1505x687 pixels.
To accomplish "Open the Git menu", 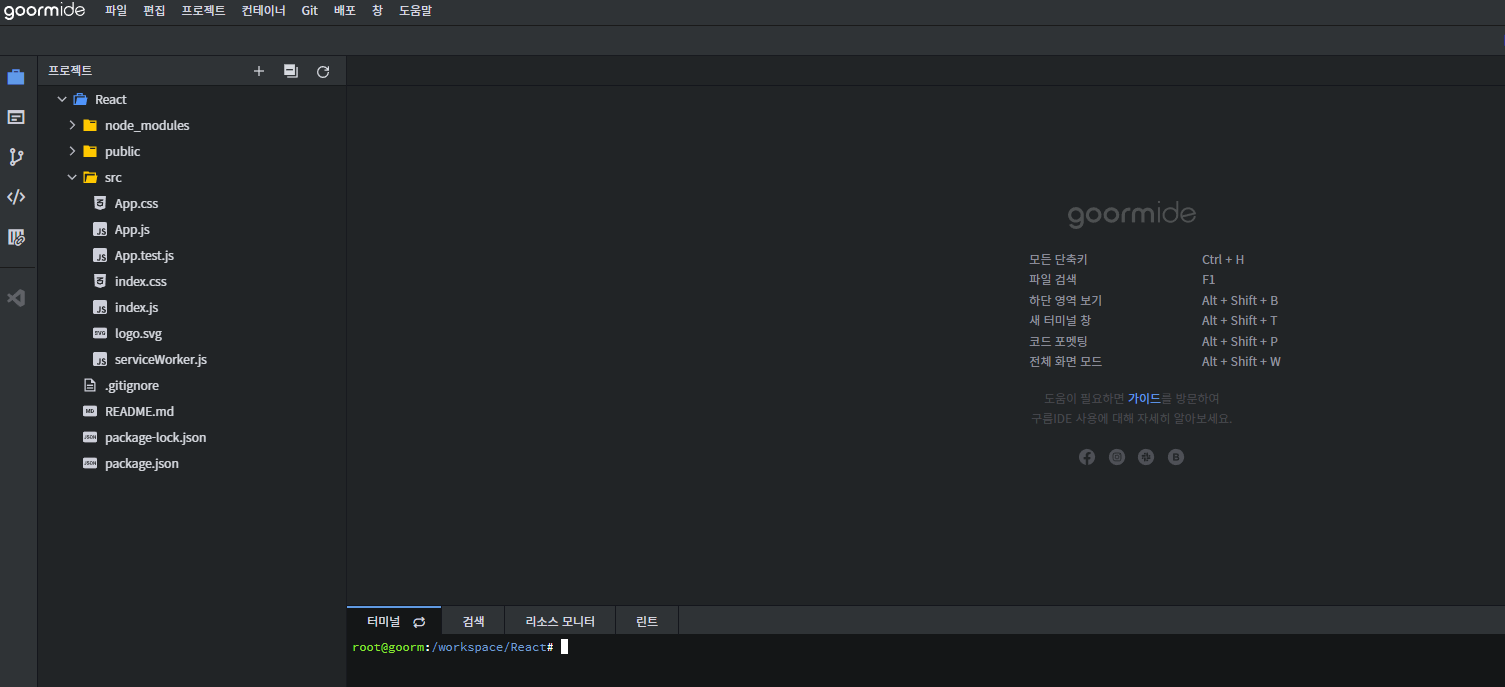I will pos(310,11).
